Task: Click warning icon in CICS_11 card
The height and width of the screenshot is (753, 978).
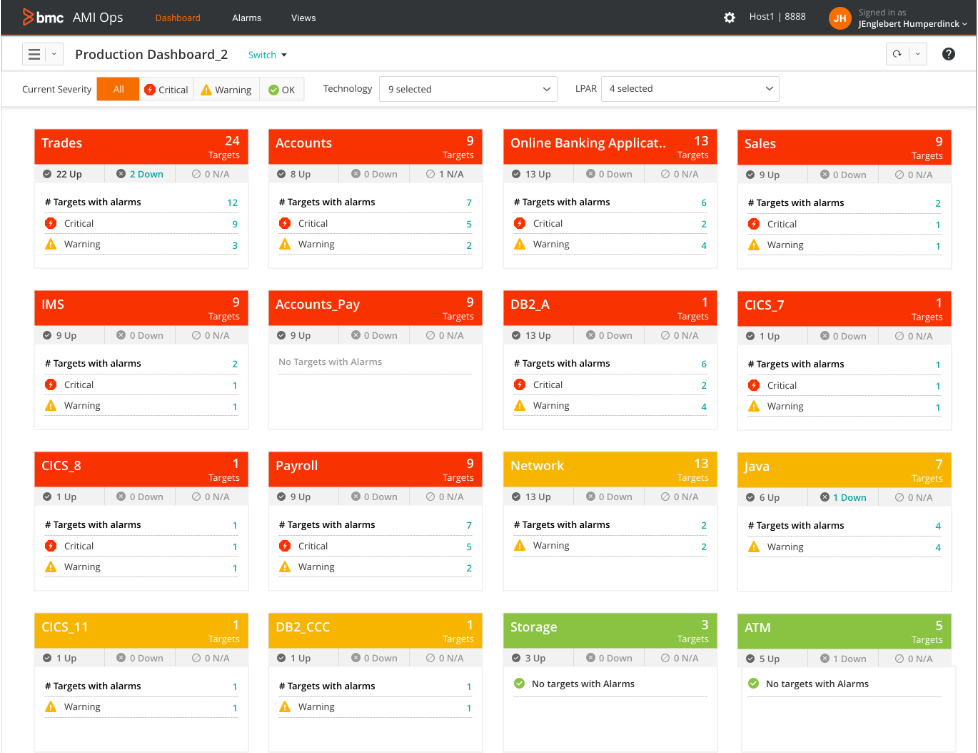Action: pos(51,706)
